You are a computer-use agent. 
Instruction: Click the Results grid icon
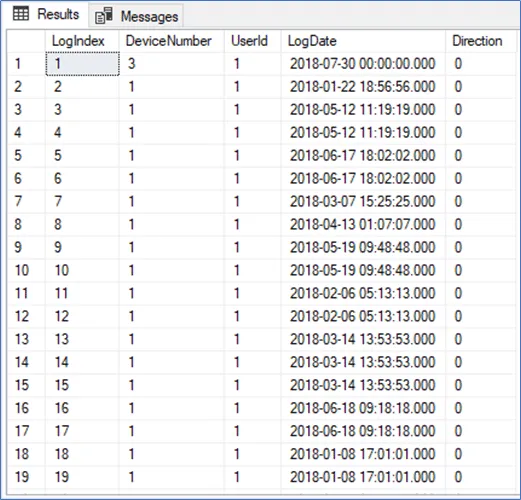21,14
